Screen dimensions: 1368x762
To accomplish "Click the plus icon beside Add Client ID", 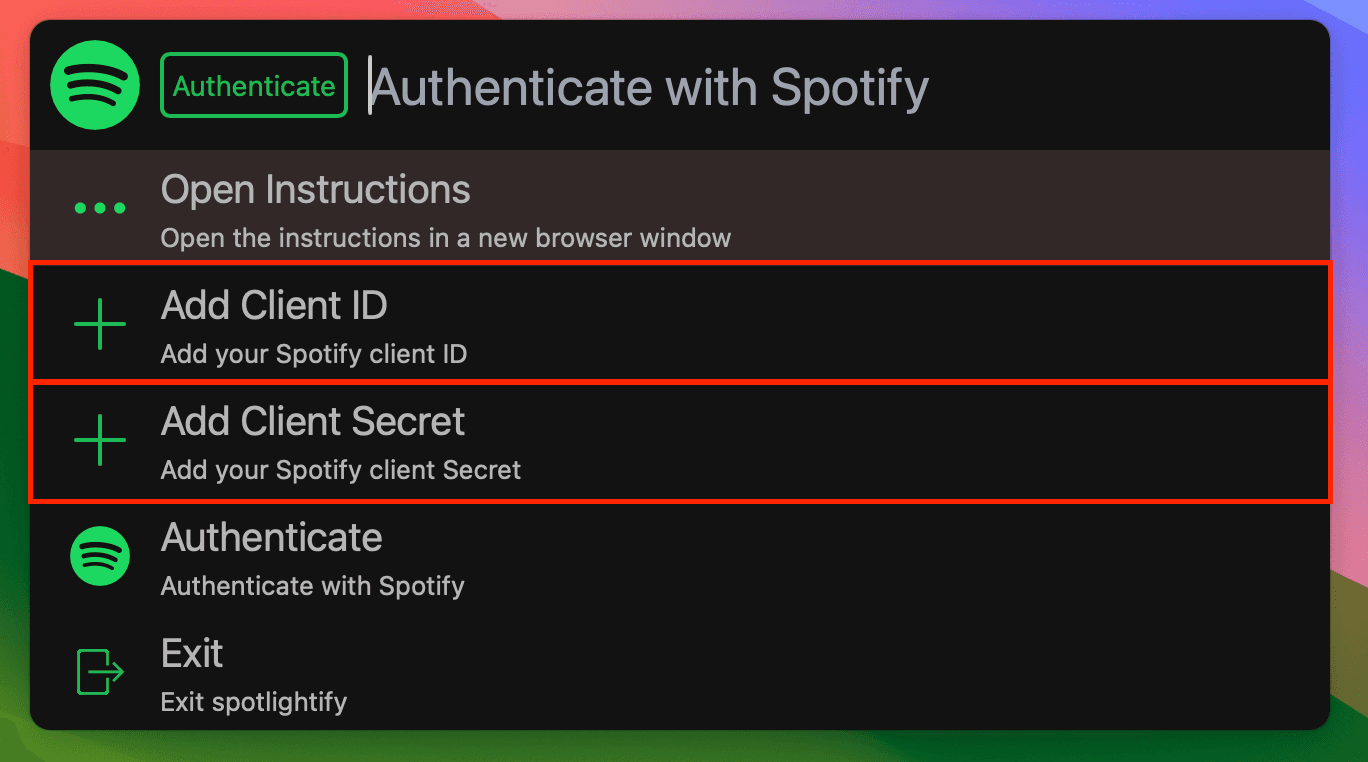I will tap(100, 324).
